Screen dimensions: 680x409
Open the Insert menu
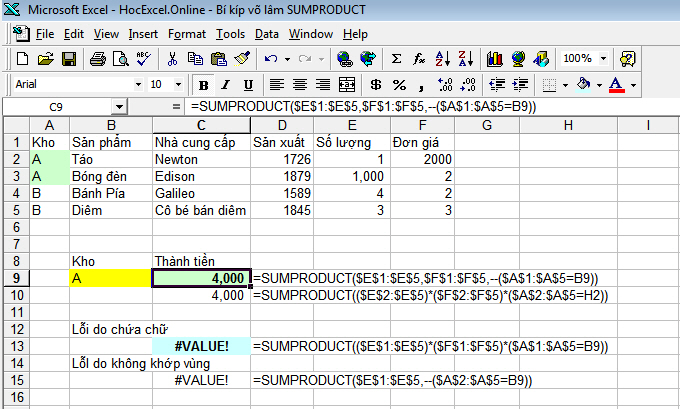coord(143,34)
